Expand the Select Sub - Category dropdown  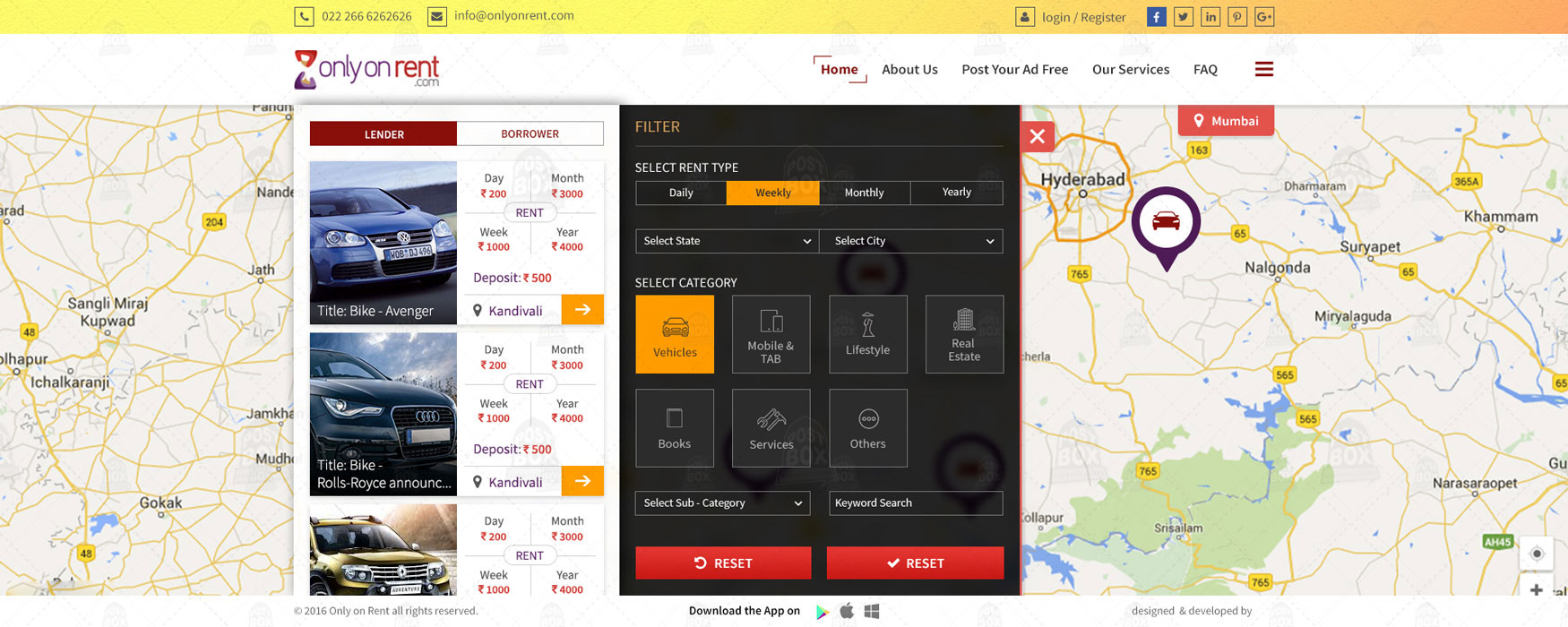(722, 503)
